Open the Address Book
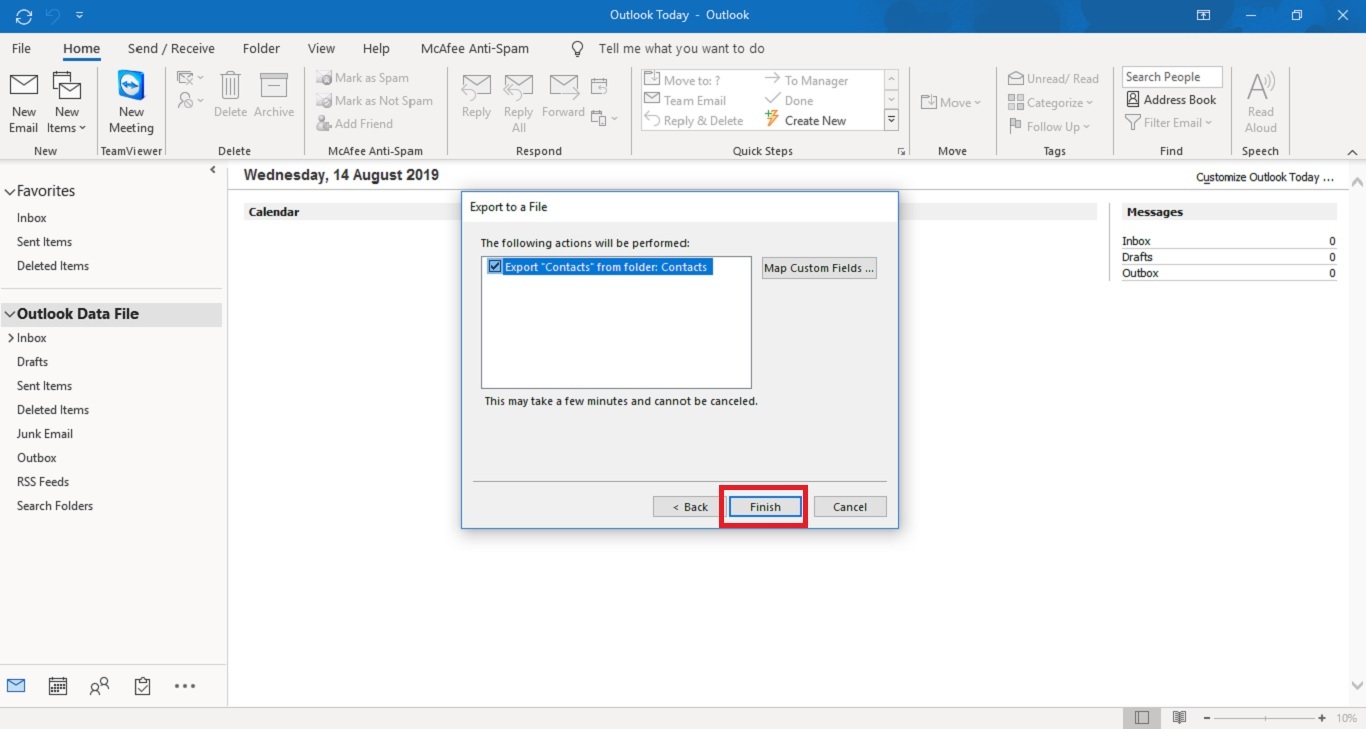The width and height of the screenshot is (1366, 729). (x=1171, y=100)
